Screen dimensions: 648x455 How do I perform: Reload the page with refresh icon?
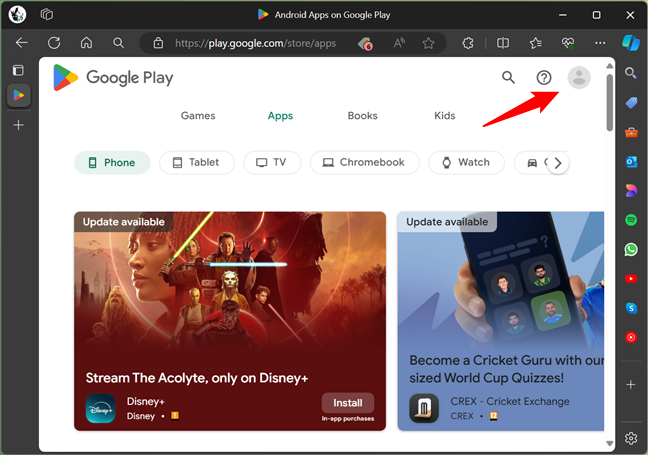click(54, 43)
